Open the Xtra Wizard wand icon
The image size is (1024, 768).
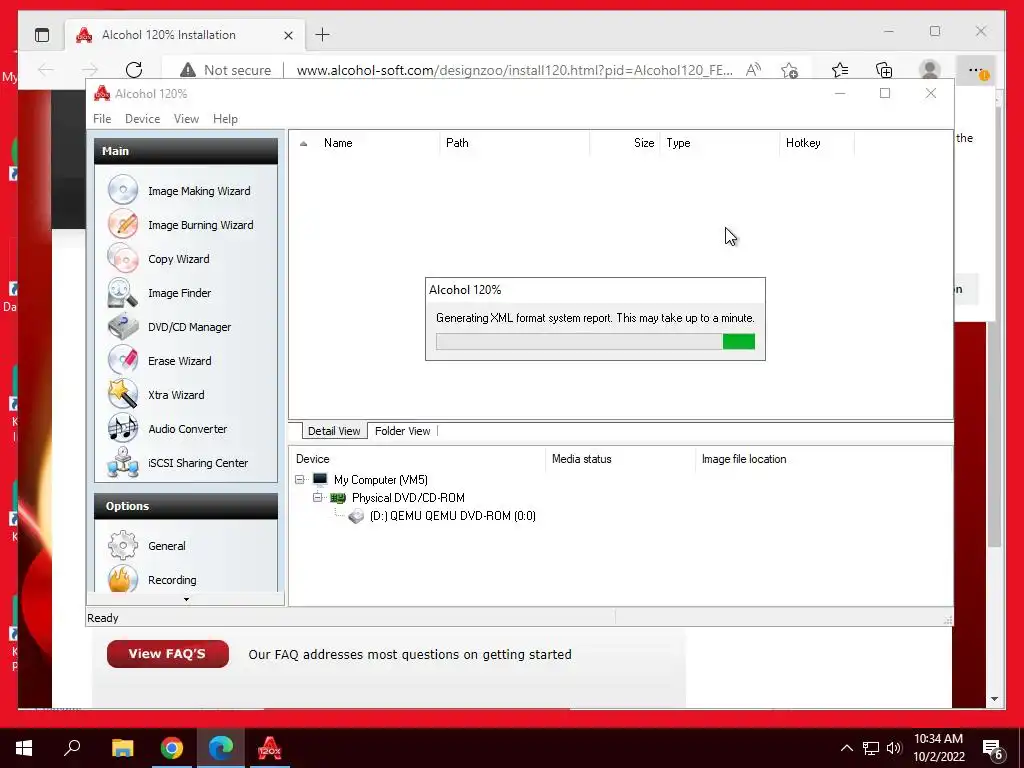(x=123, y=394)
